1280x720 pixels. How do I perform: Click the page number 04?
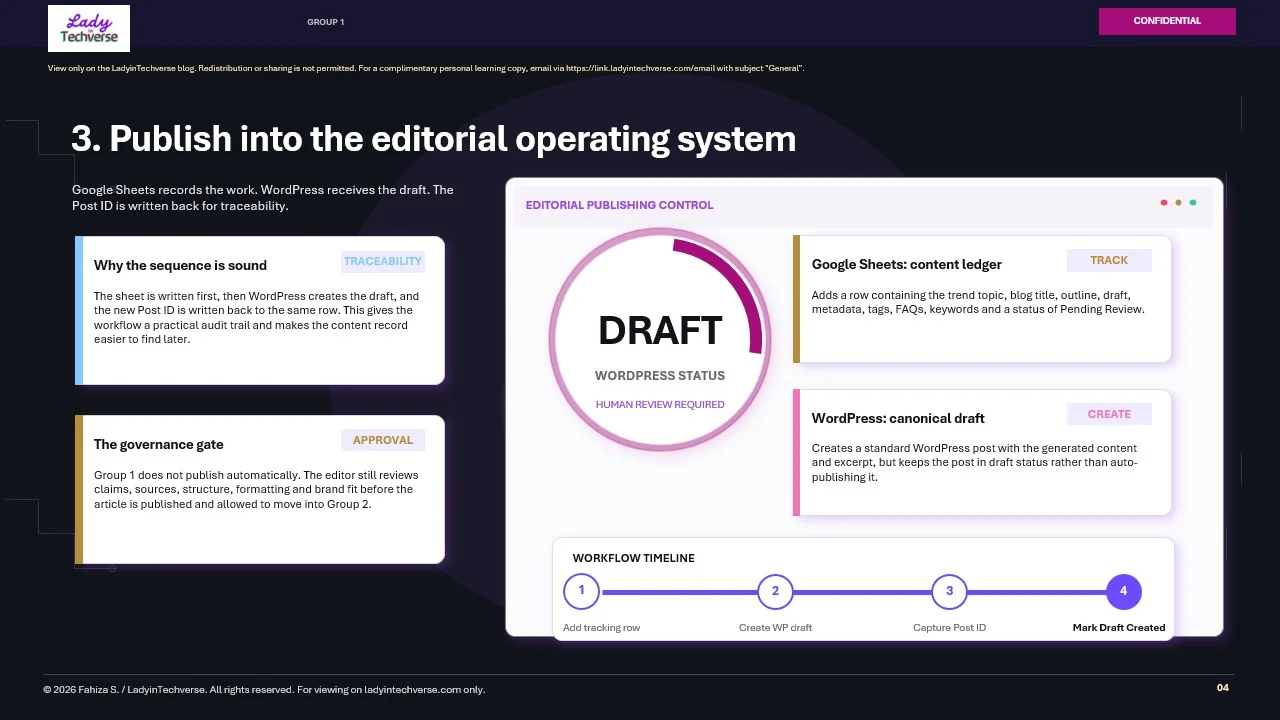coord(1223,688)
